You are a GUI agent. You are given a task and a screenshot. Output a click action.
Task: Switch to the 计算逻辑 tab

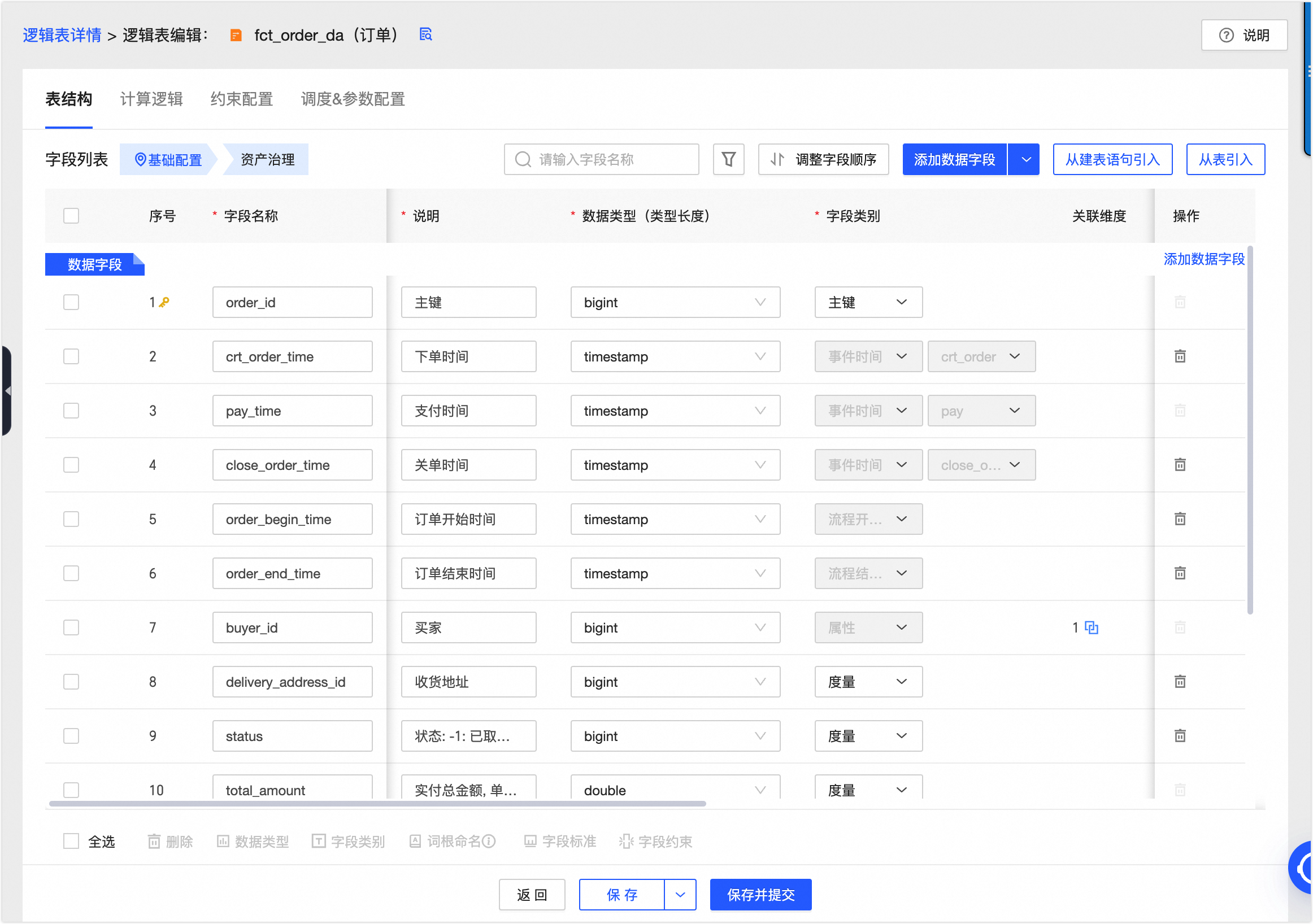coord(151,99)
